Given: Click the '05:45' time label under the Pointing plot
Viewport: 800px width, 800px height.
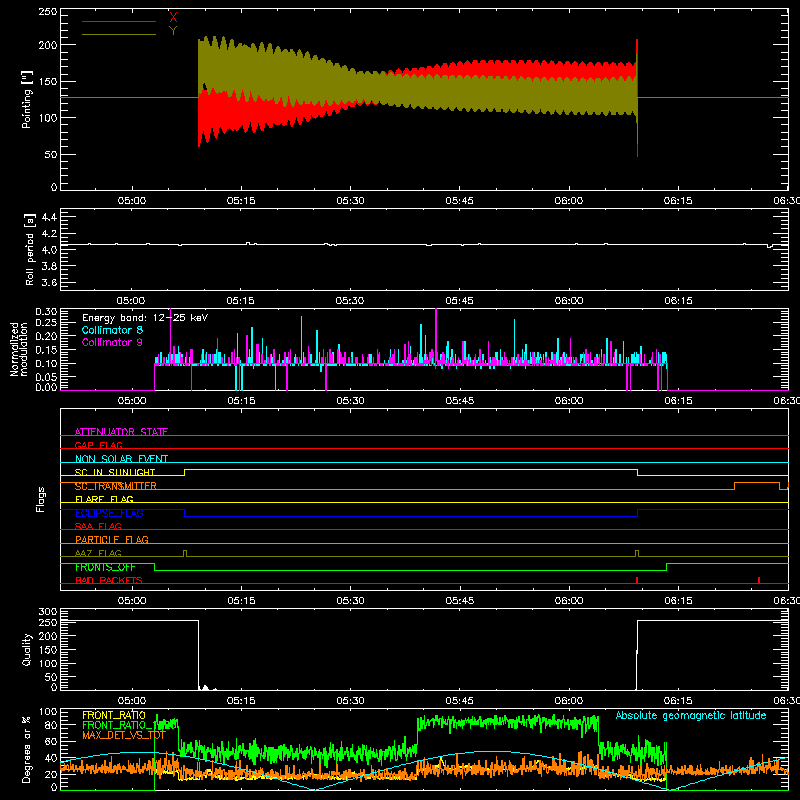Looking at the screenshot, I should coord(459,201).
